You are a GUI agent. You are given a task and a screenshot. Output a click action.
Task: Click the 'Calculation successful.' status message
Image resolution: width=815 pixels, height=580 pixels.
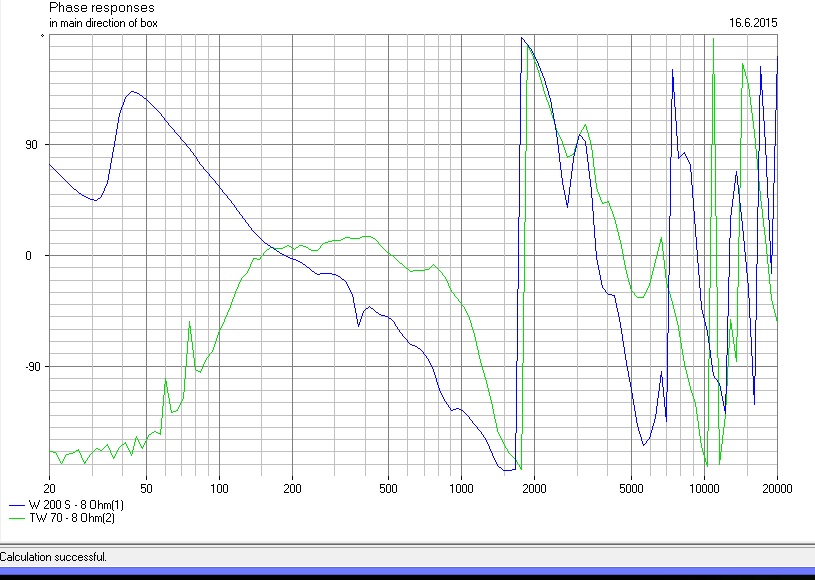(x=53, y=557)
